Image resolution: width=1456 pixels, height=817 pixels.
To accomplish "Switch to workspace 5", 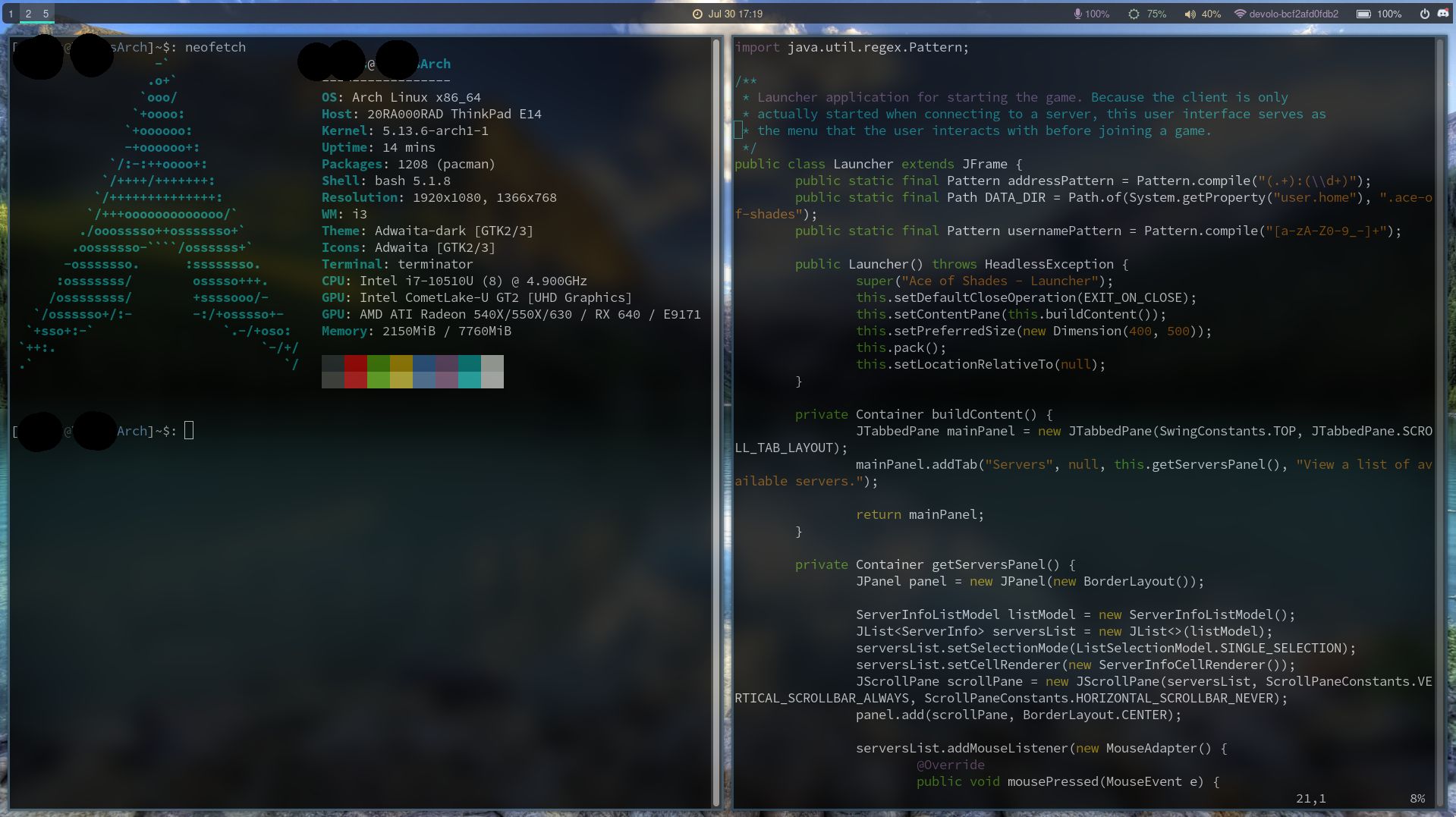I will coord(46,13).
